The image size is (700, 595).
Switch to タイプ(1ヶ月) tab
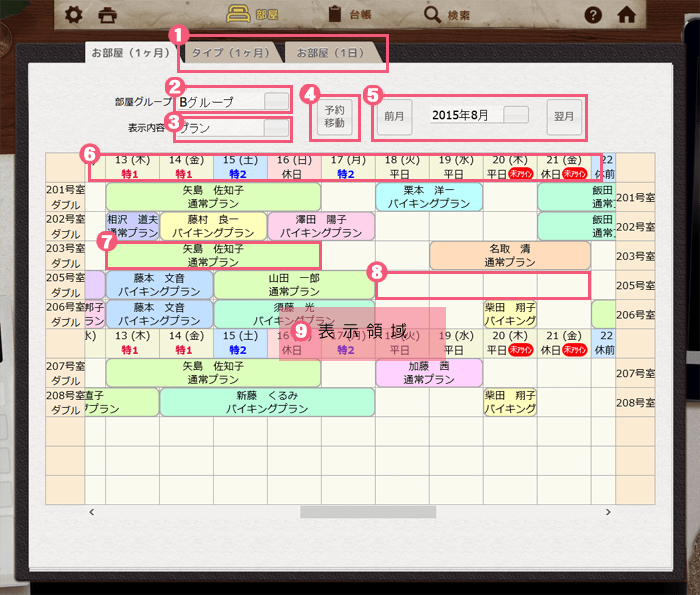[x=230, y=52]
